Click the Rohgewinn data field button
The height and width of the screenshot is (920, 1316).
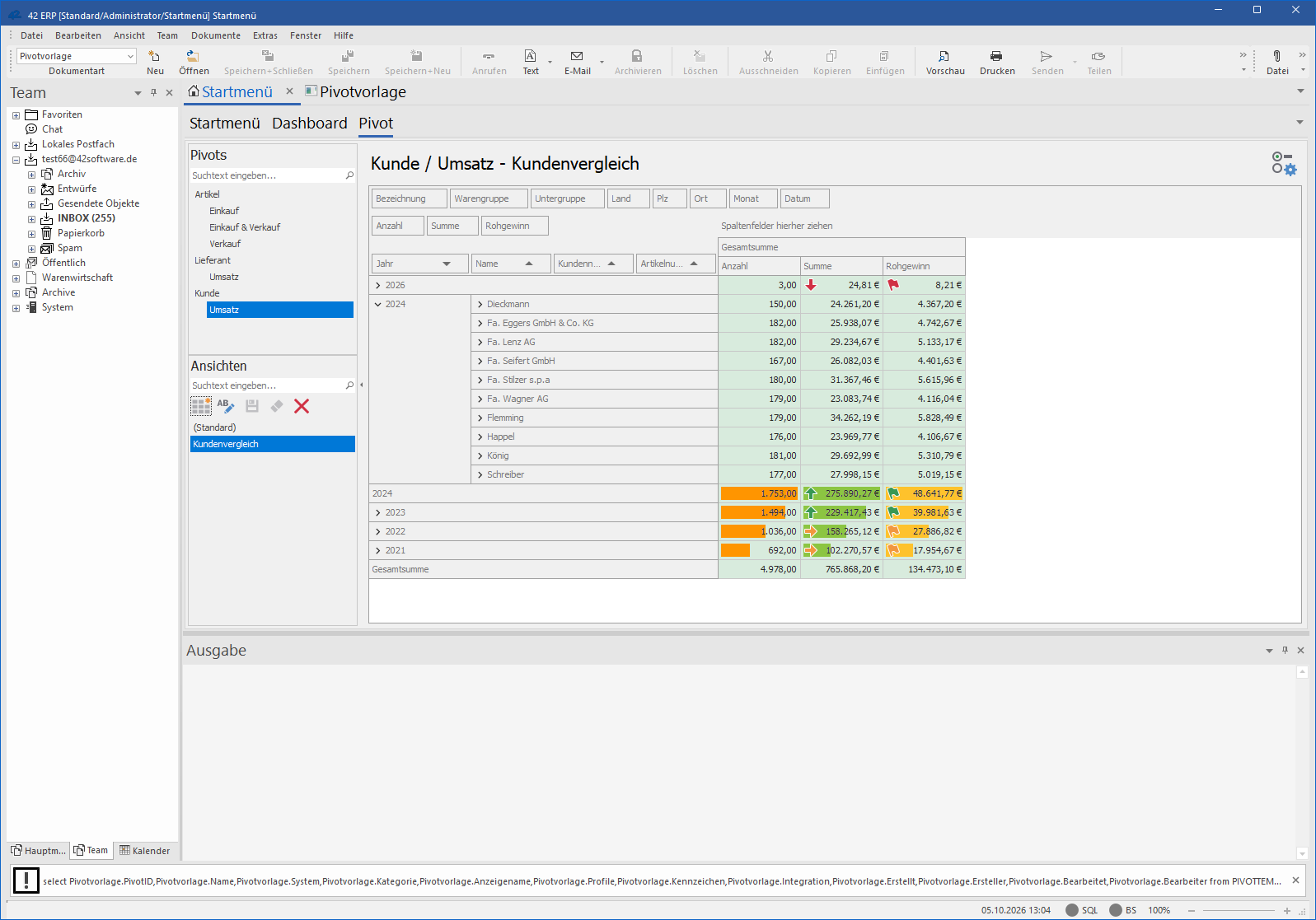pos(515,226)
